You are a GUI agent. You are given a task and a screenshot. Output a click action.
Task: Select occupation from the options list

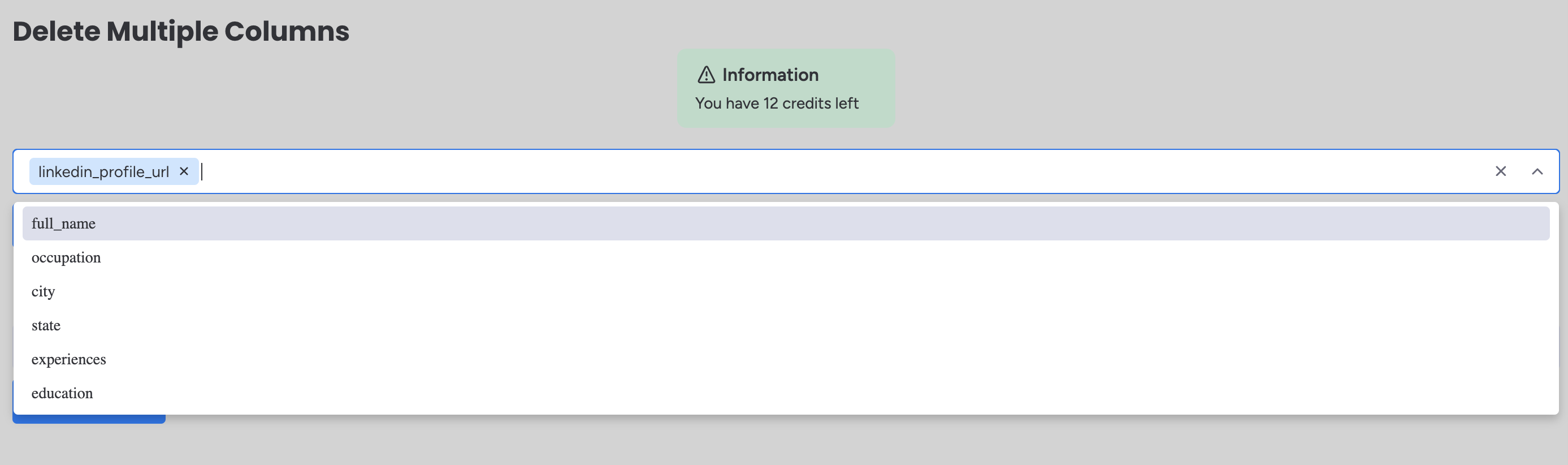pyautogui.click(x=66, y=257)
